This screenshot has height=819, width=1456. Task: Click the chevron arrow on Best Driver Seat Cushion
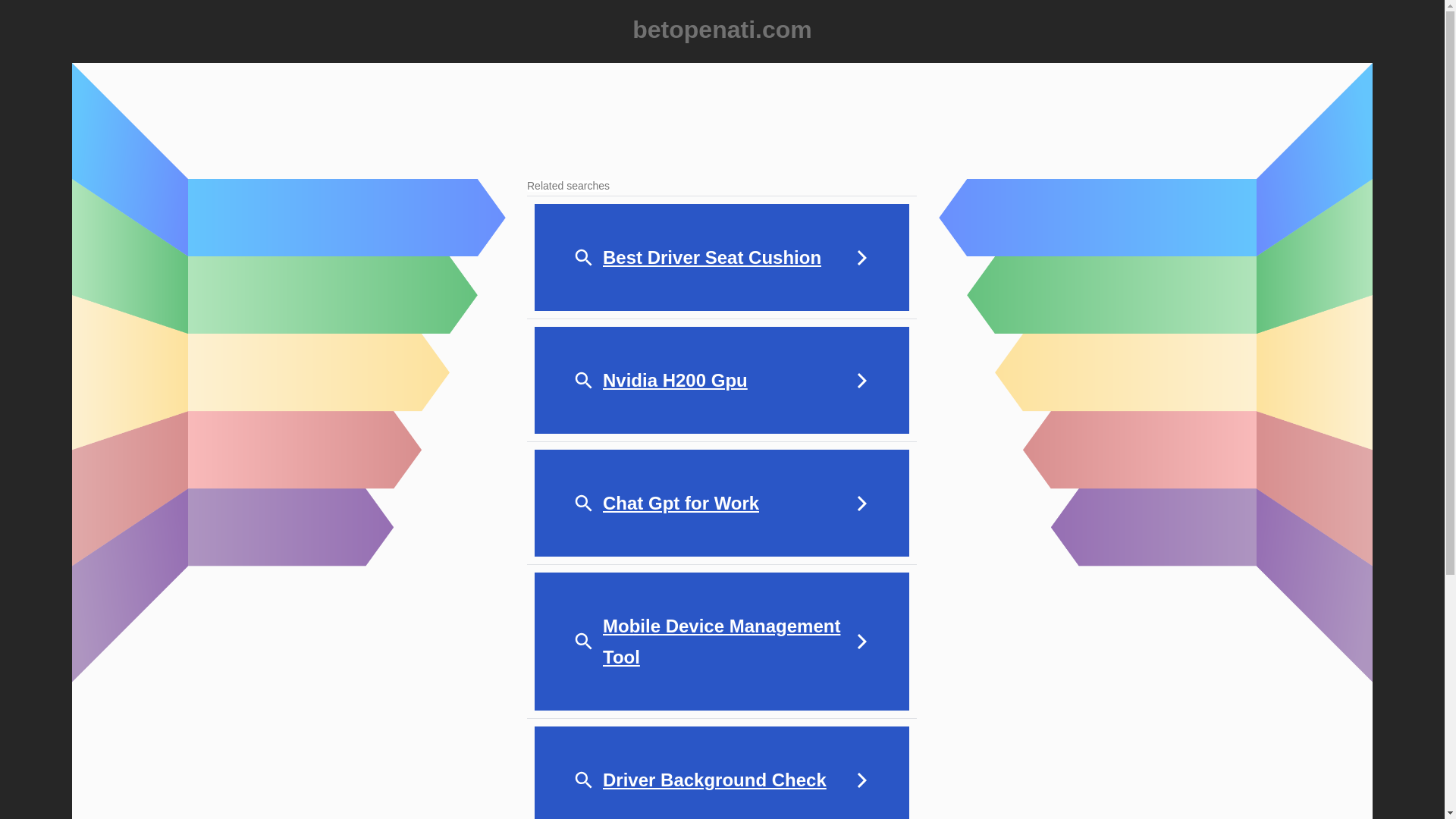(x=861, y=258)
